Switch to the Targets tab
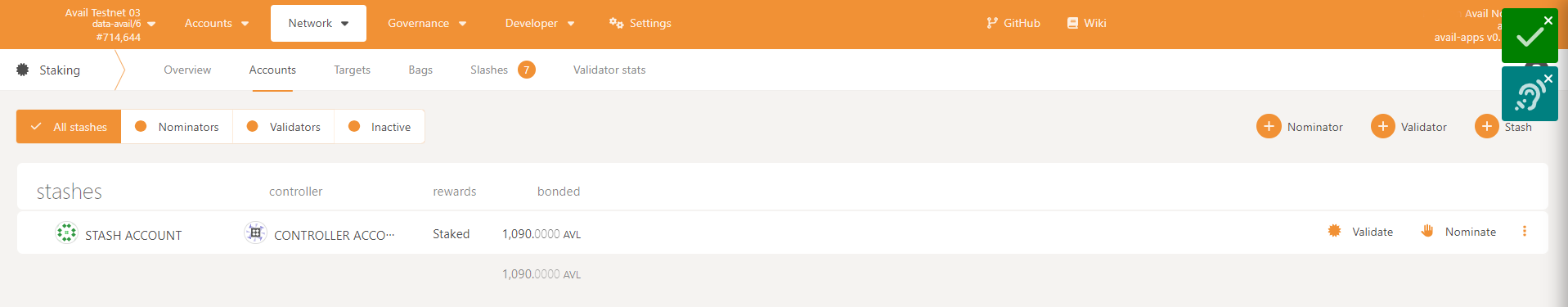The image size is (1568, 307). click(x=352, y=70)
